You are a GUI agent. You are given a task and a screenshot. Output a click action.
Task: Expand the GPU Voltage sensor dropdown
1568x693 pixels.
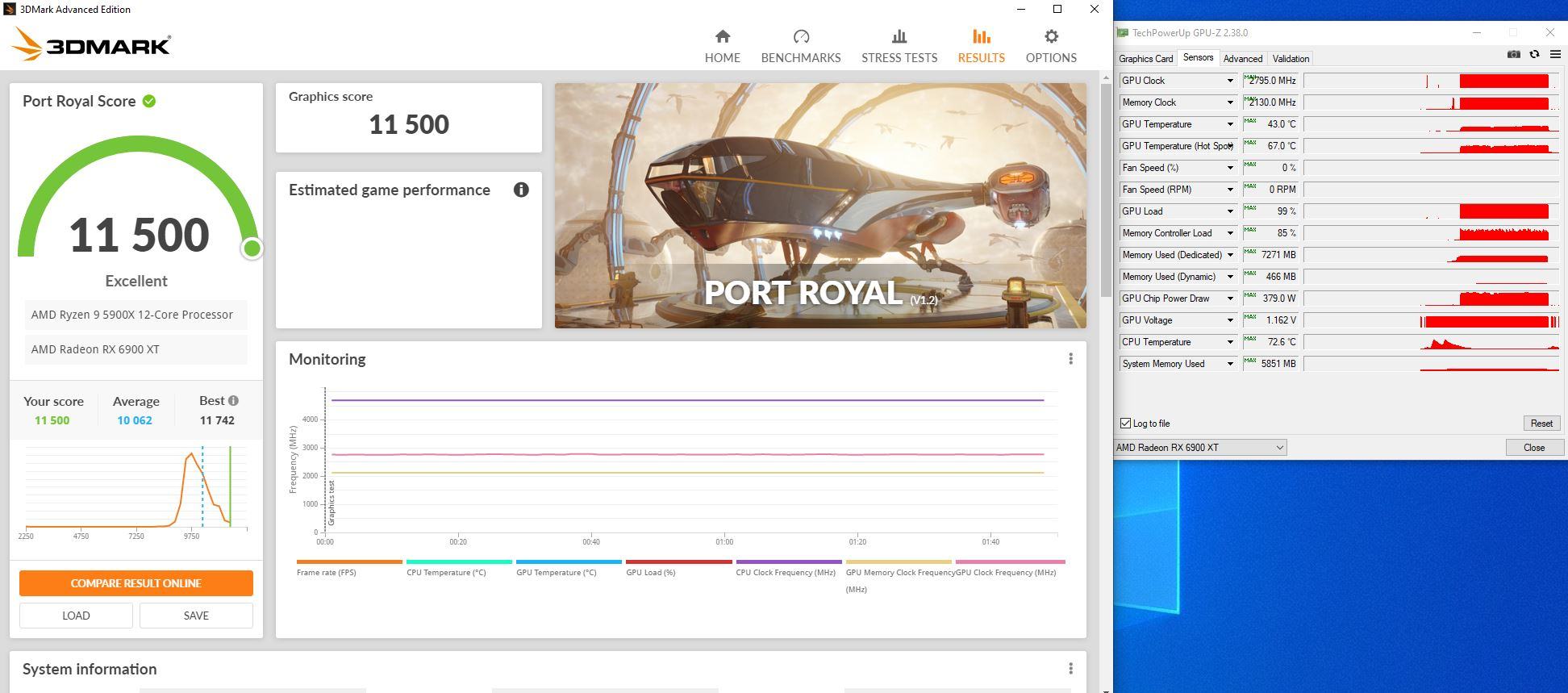pos(1230,320)
